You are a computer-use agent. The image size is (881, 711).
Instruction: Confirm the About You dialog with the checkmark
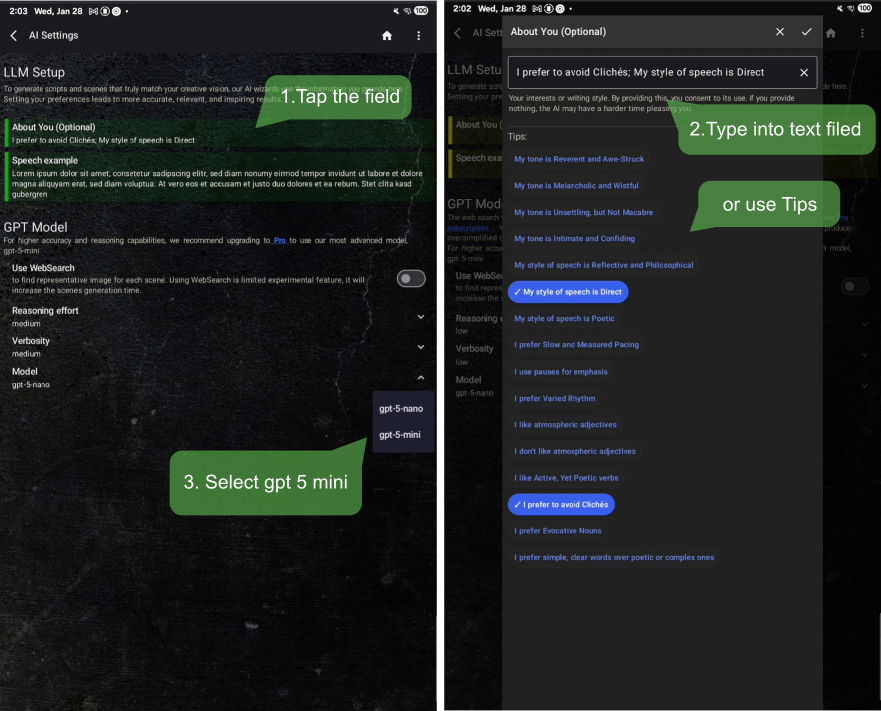(806, 32)
